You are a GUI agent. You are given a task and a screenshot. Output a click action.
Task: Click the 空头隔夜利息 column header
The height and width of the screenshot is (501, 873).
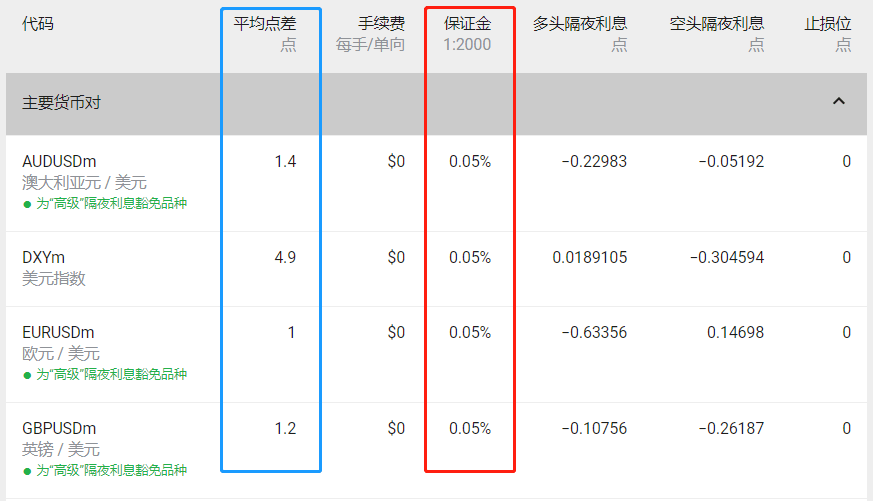click(717, 24)
